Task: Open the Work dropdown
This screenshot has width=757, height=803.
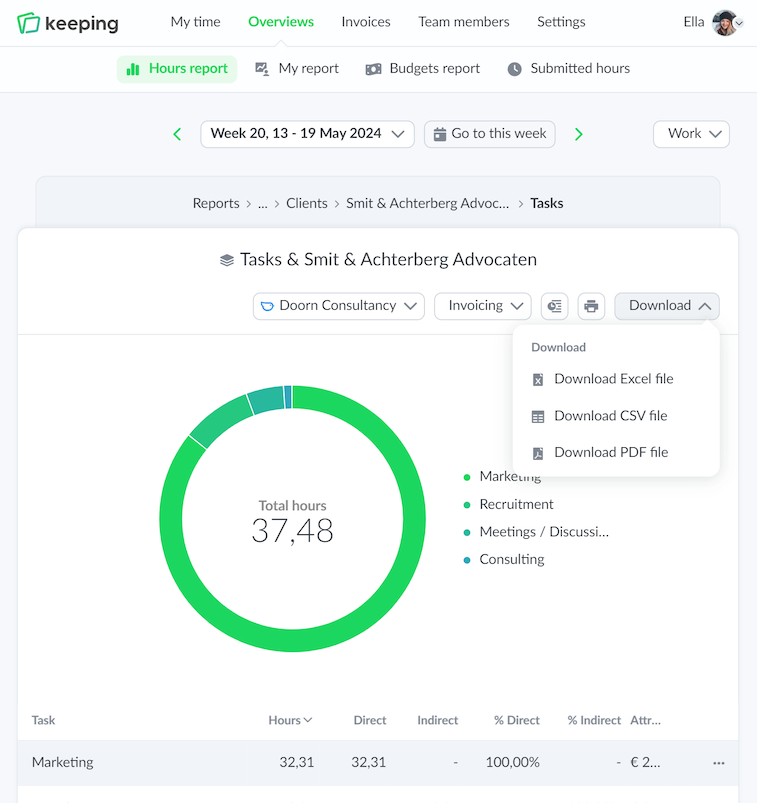Action: (x=691, y=134)
